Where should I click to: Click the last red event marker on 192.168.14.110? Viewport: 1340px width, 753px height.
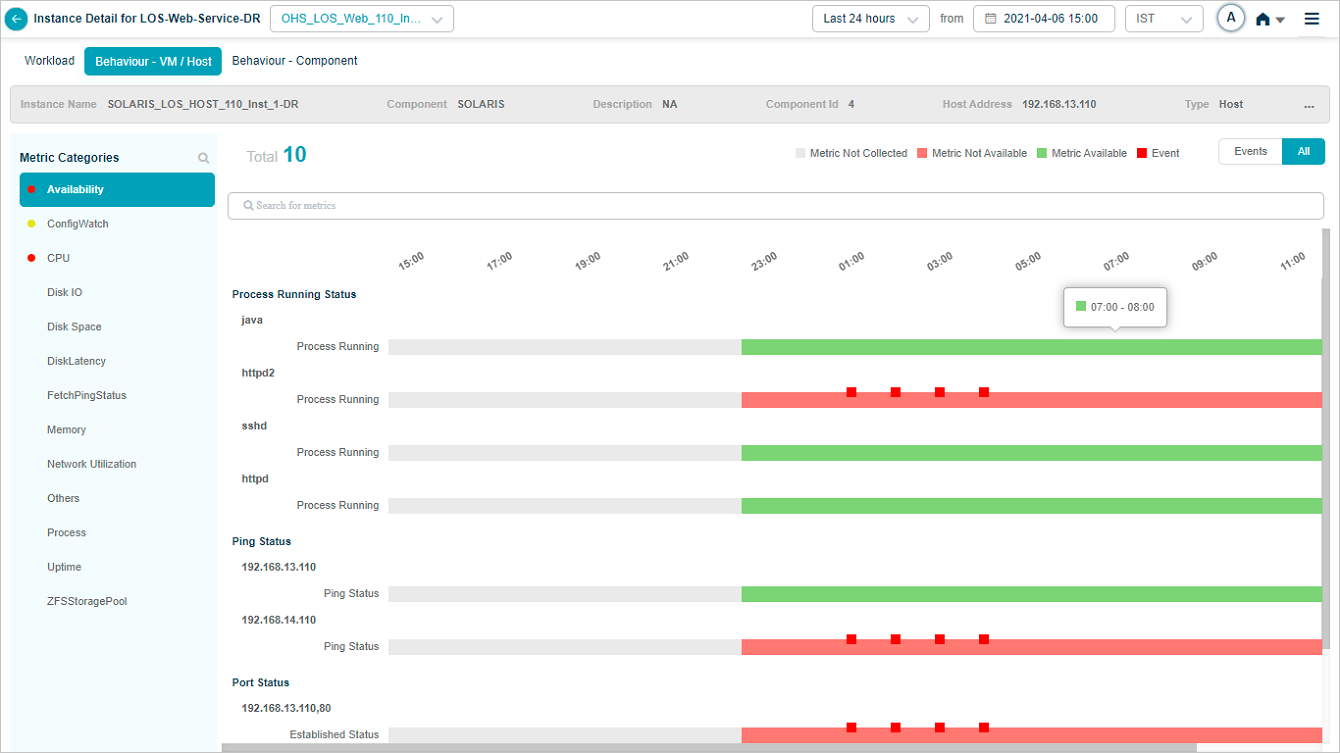(984, 639)
